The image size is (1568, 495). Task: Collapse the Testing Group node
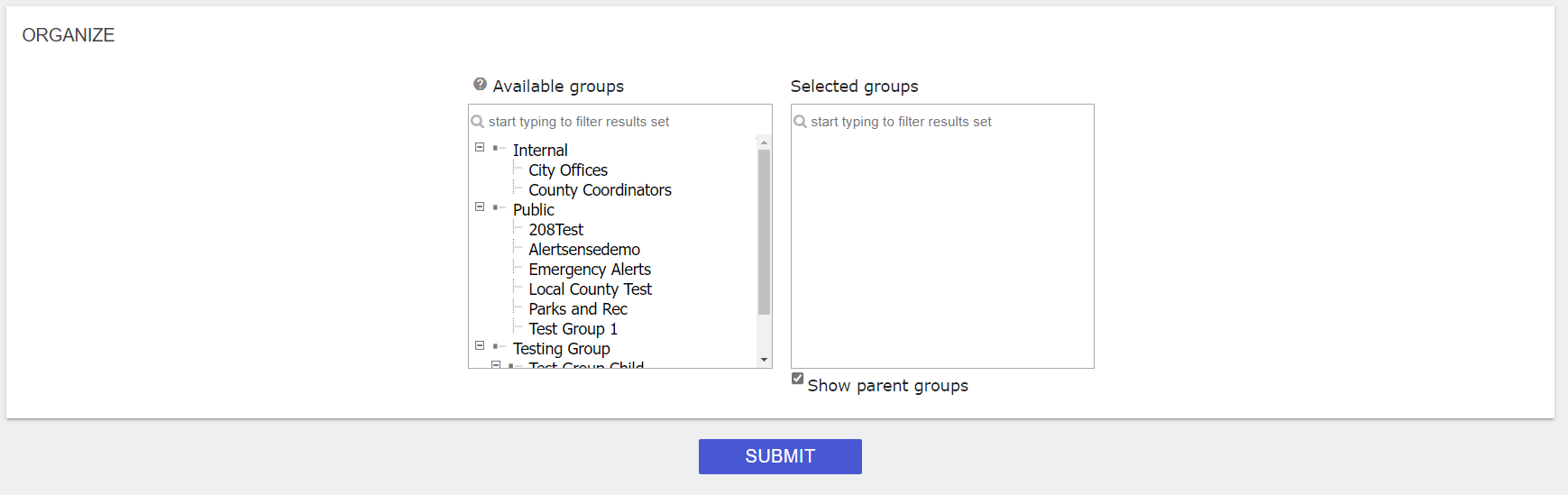[x=480, y=345]
